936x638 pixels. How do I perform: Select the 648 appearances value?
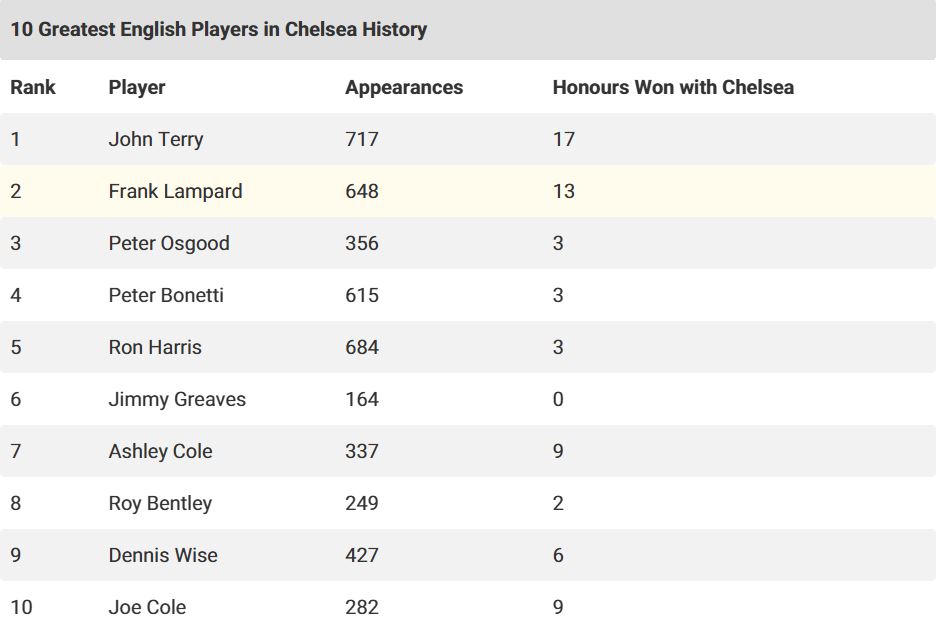[x=362, y=191]
